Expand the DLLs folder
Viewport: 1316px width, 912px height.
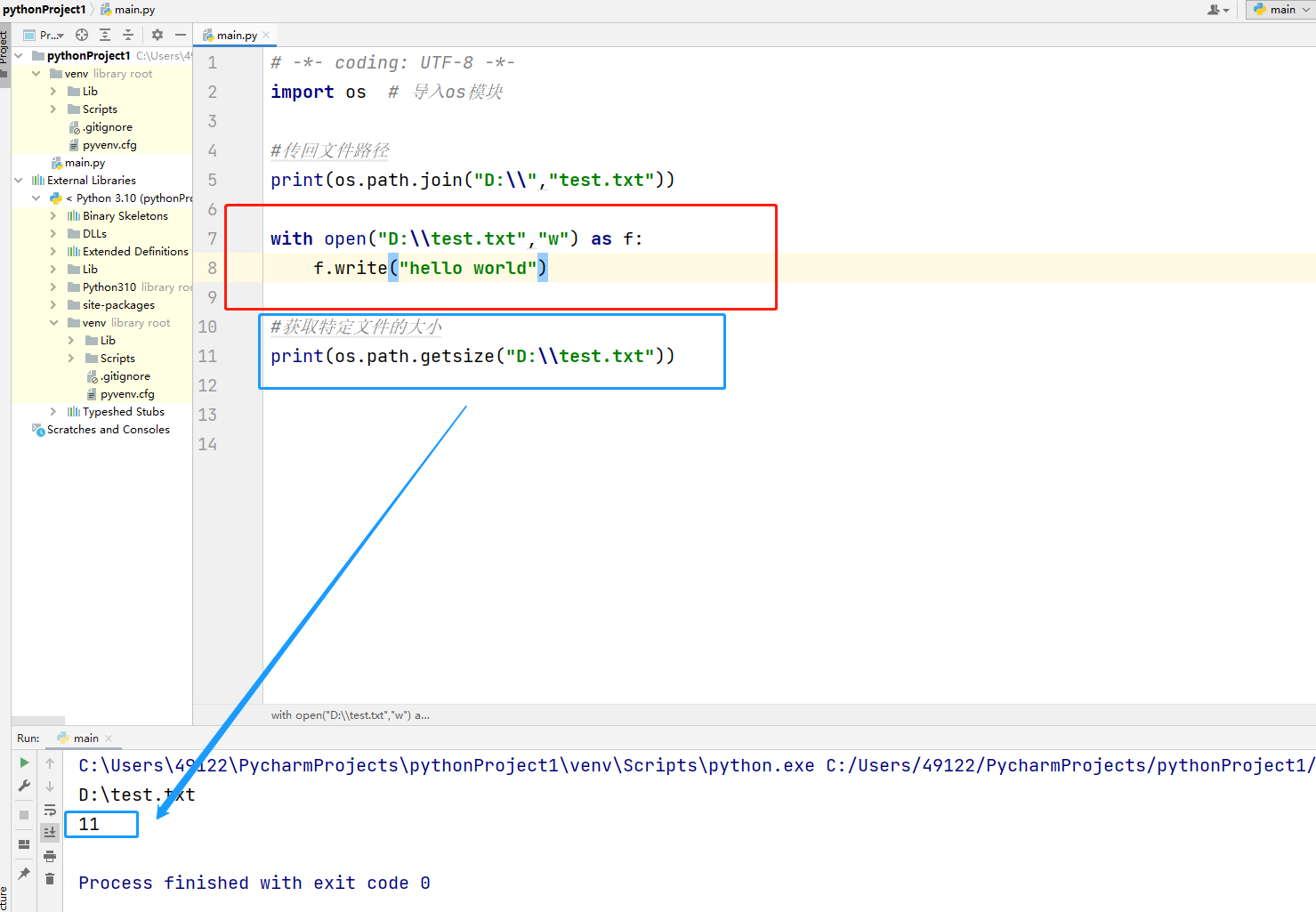point(53,234)
